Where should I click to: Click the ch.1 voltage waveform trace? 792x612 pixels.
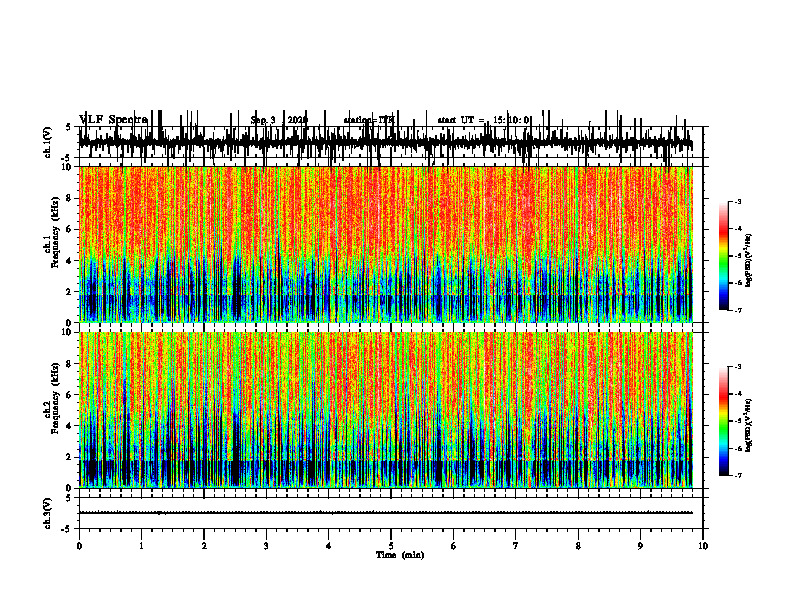[386, 142]
